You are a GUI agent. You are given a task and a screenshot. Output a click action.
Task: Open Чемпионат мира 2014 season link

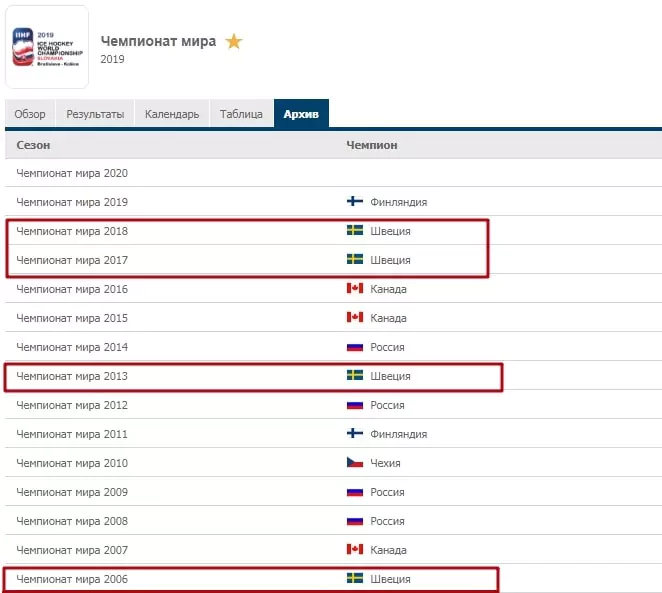pyautogui.click(x=72, y=347)
